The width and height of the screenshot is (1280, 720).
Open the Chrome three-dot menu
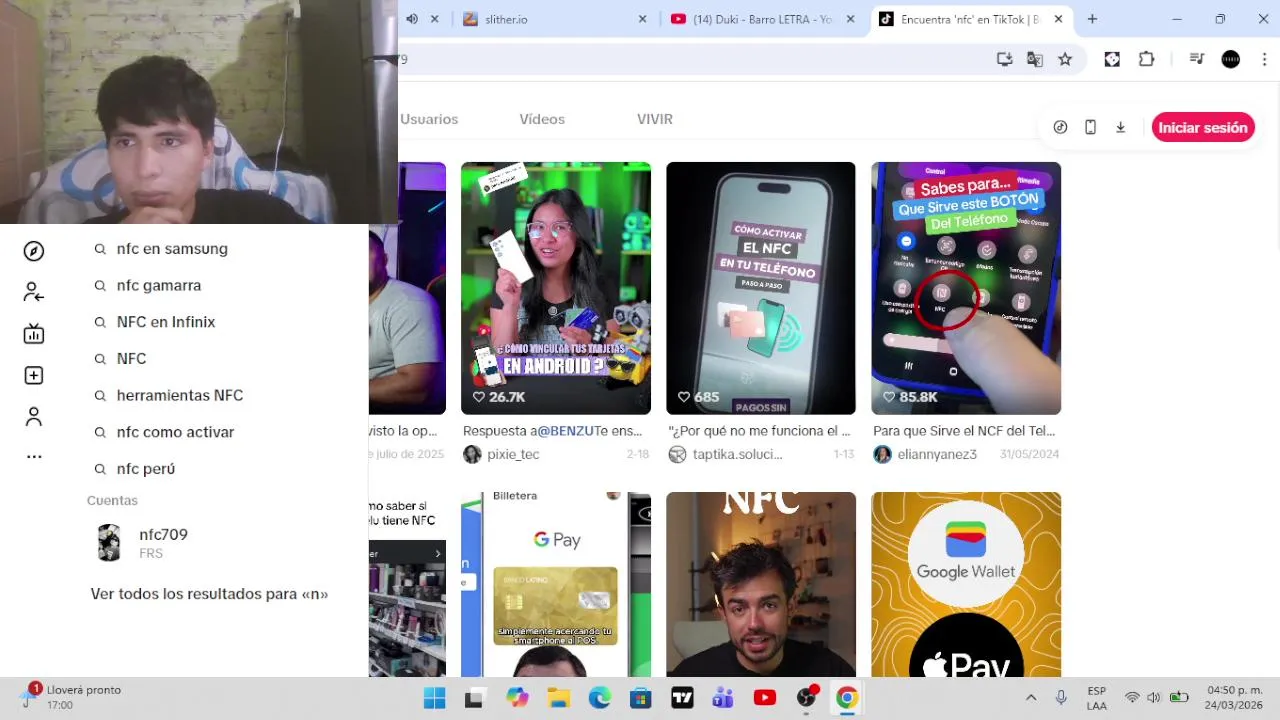pyautogui.click(x=1264, y=59)
